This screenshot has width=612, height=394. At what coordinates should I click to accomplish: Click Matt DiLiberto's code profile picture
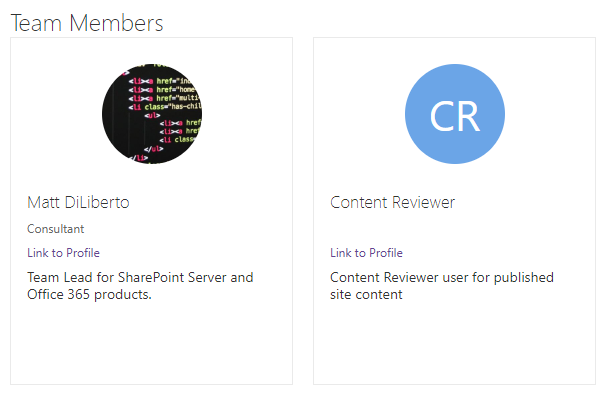152,114
